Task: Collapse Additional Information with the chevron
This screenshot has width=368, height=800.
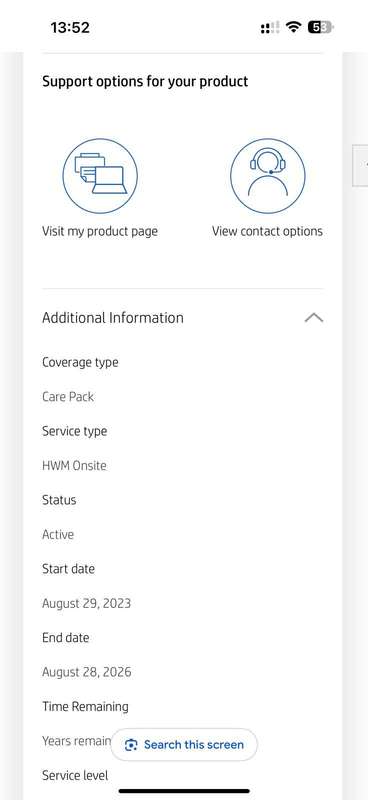Action: coord(314,318)
